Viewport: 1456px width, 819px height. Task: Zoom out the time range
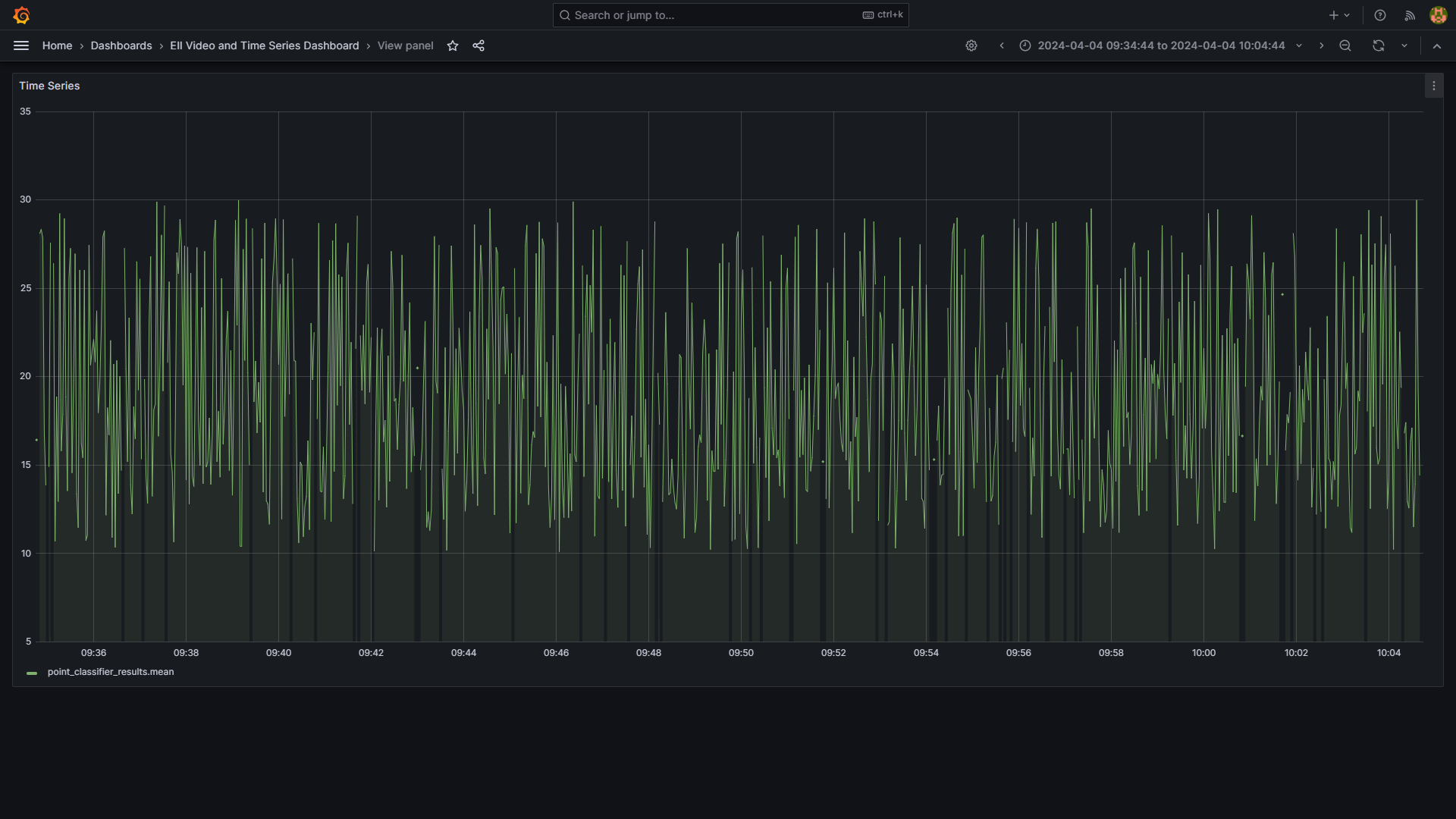click(1345, 45)
